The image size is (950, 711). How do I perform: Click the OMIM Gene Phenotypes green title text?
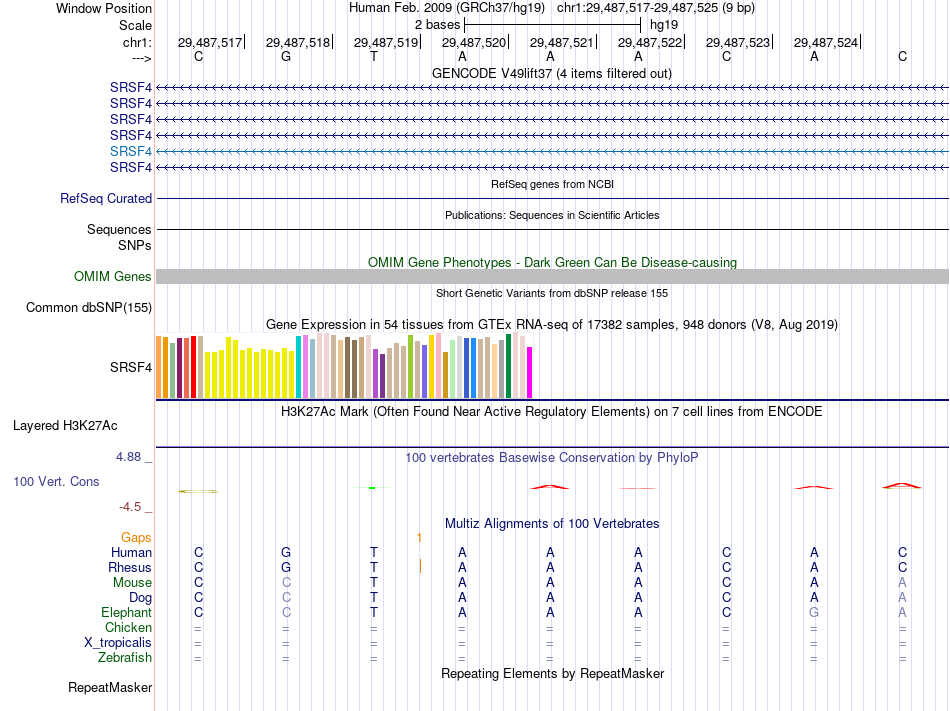[x=551, y=263]
